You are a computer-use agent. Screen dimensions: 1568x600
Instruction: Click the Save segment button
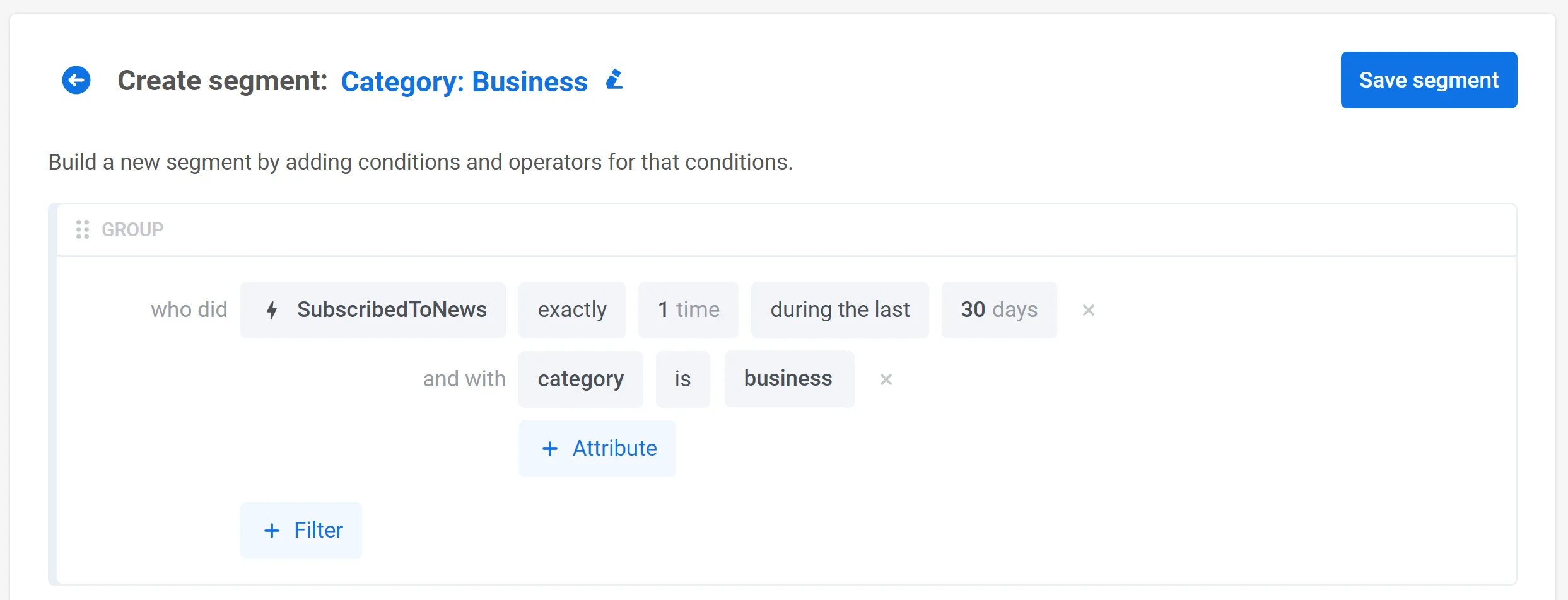(x=1429, y=80)
